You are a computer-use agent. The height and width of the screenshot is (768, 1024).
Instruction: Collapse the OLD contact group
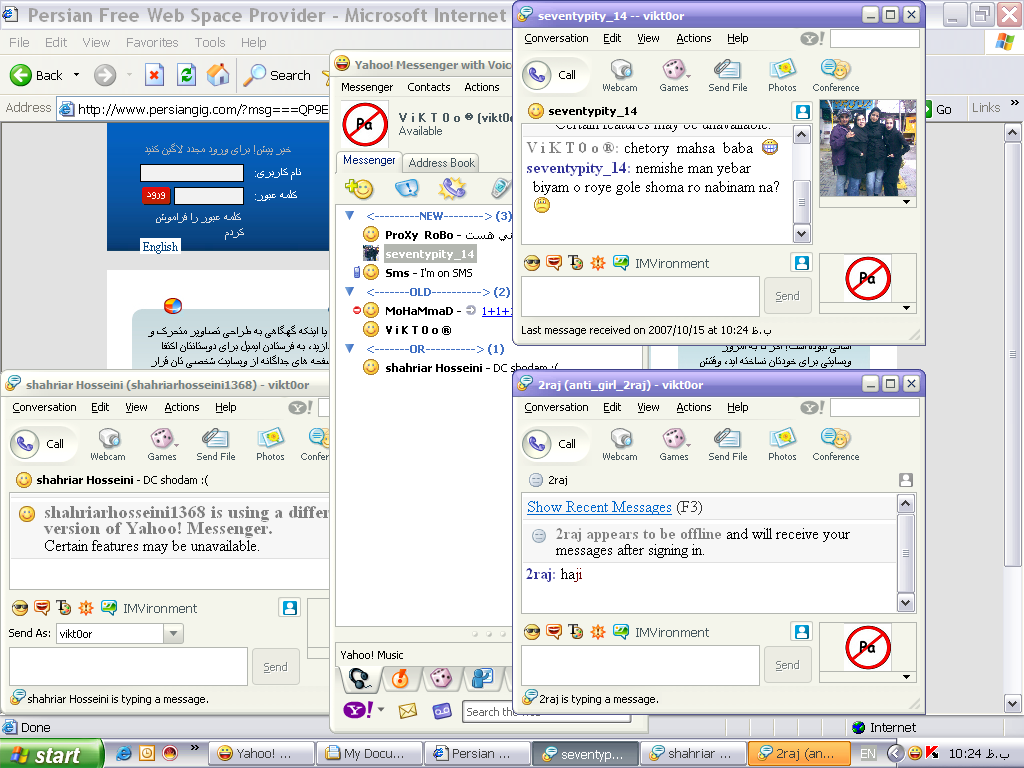[x=350, y=292]
